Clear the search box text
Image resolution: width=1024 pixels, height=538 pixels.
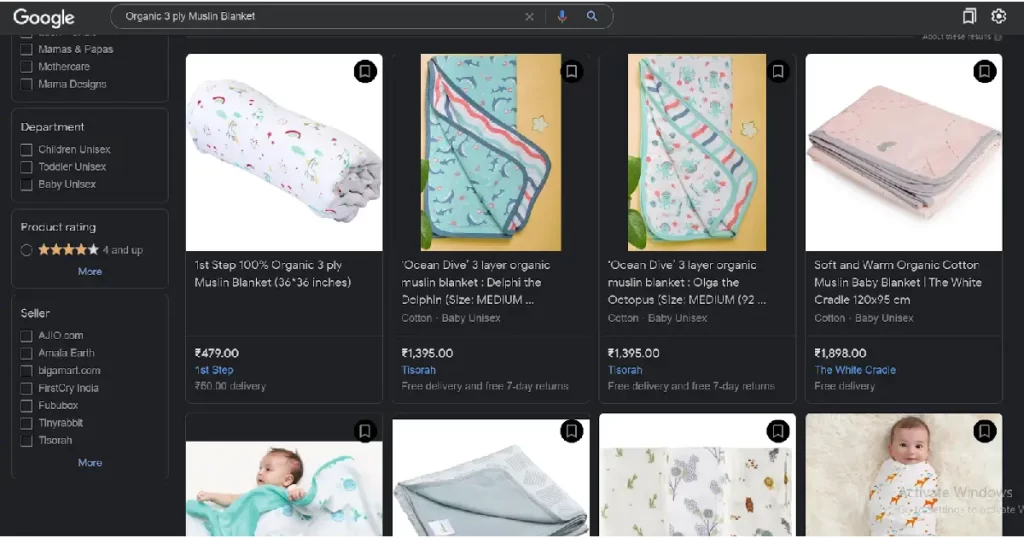pos(529,17)
